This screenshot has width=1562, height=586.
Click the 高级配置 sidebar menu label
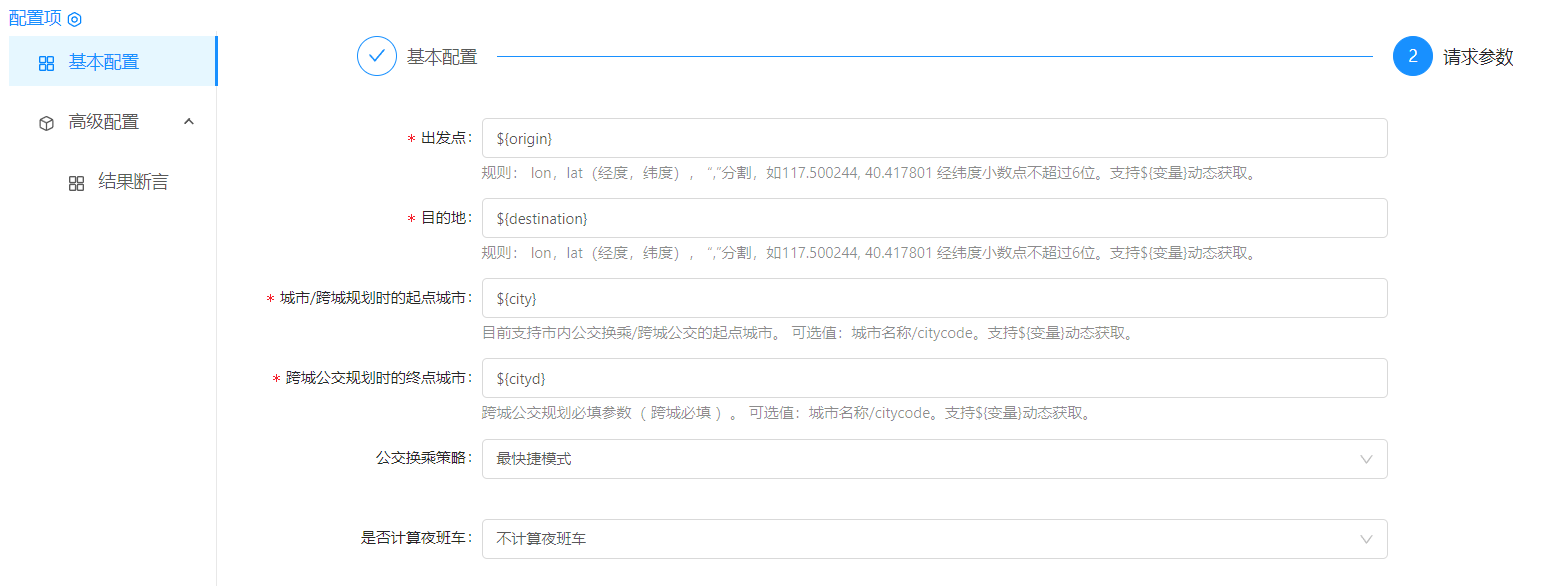(x=104, y=122)
